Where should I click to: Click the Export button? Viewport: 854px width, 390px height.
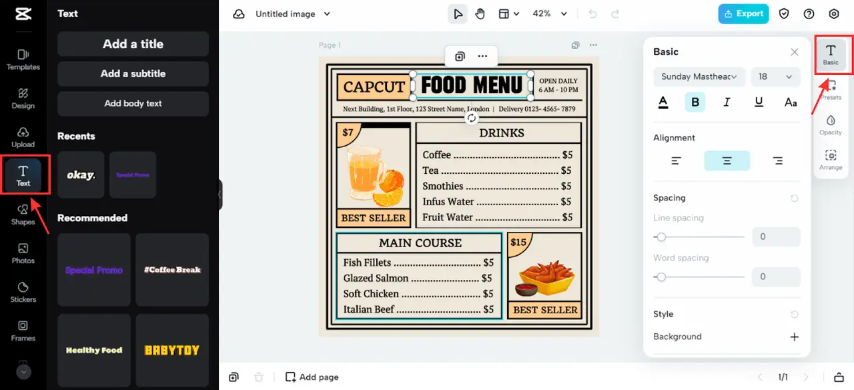click(x=743, y=14)
